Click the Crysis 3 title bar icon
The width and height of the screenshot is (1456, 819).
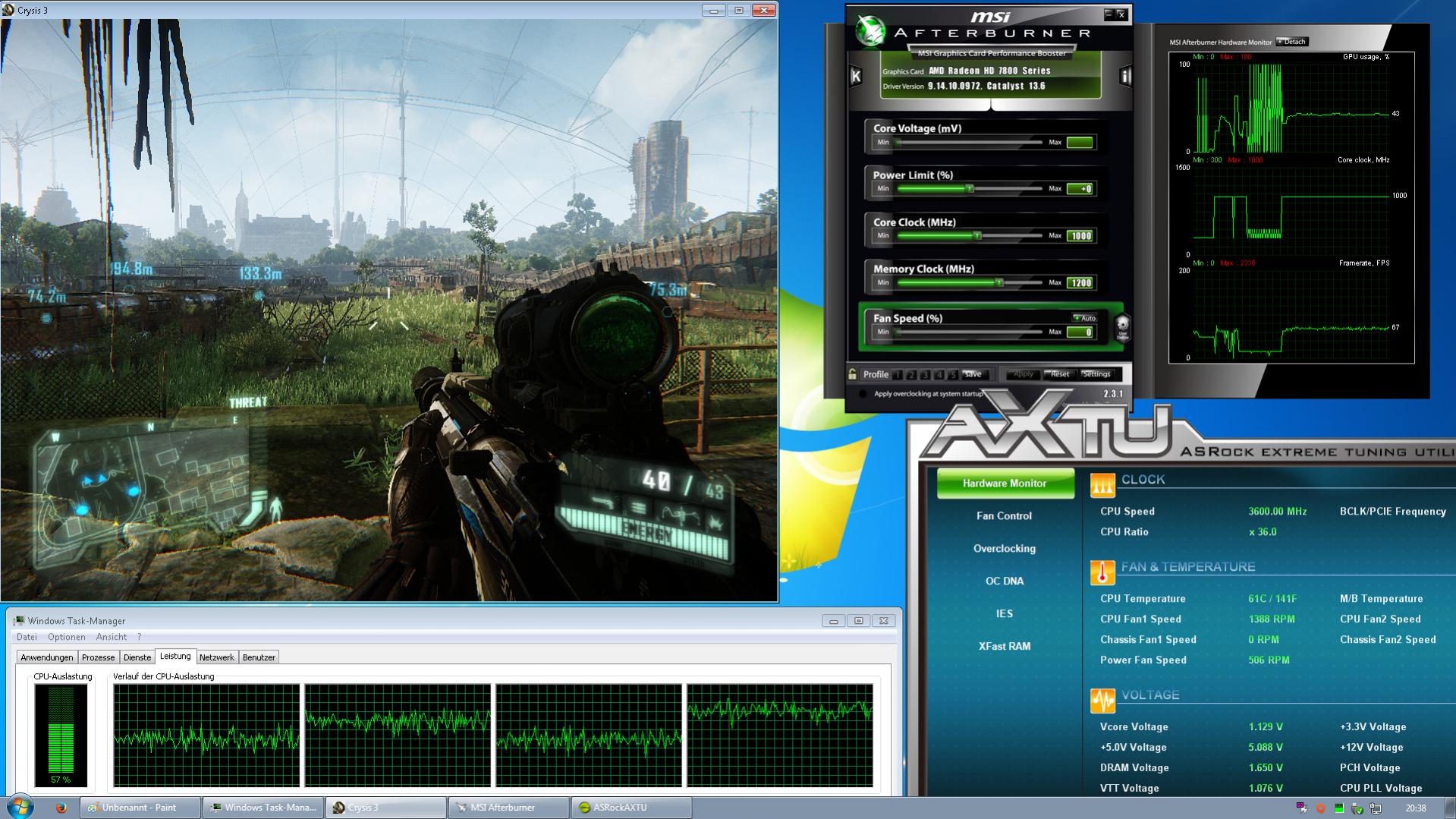pyautogui.click(x=8, y=11)
